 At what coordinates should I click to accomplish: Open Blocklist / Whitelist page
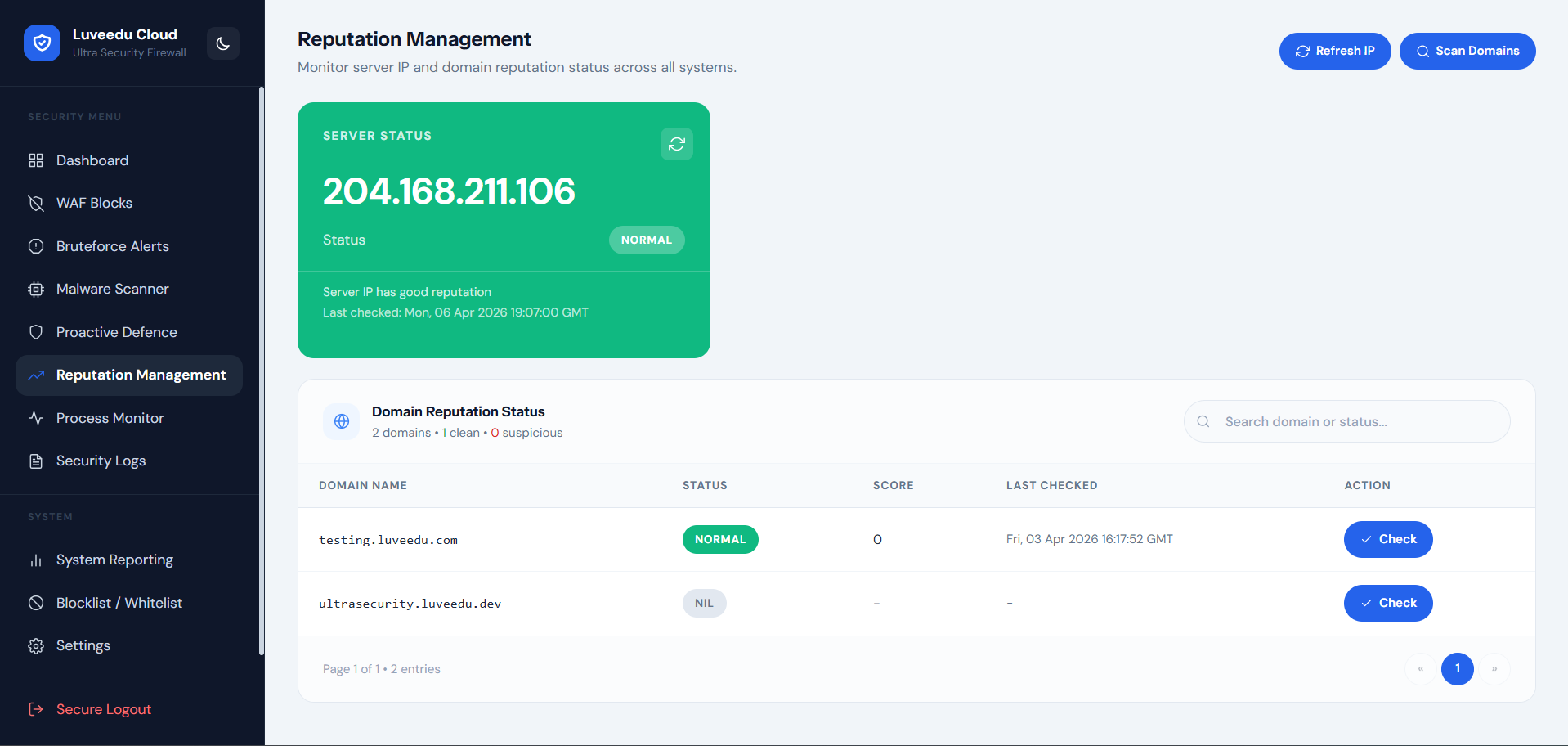pos(129,603)
